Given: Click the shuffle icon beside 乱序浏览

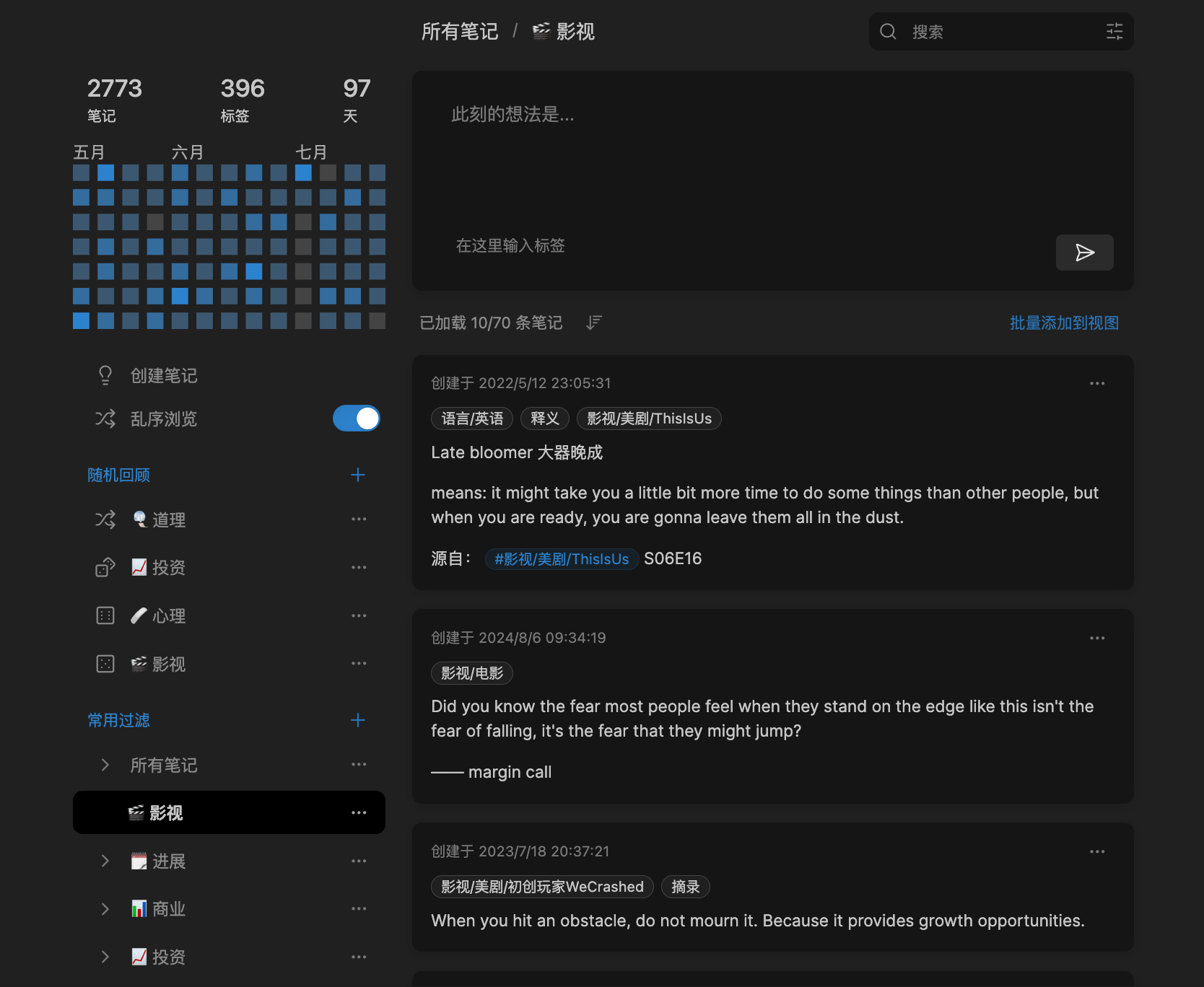Looking at the screenshot, I should [105, 418].
